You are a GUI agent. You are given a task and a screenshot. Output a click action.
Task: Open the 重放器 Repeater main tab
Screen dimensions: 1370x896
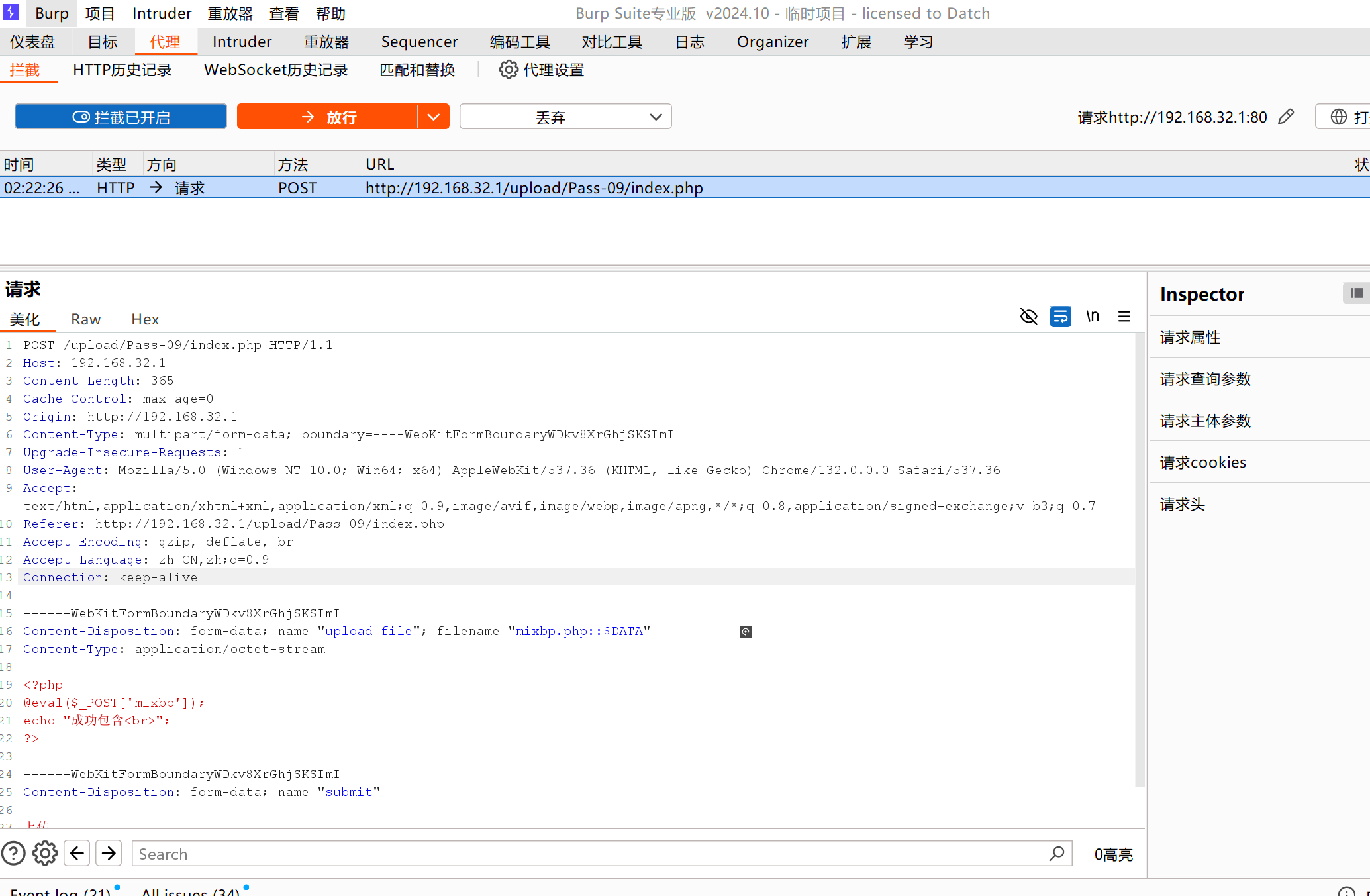(x=326, y=42)
